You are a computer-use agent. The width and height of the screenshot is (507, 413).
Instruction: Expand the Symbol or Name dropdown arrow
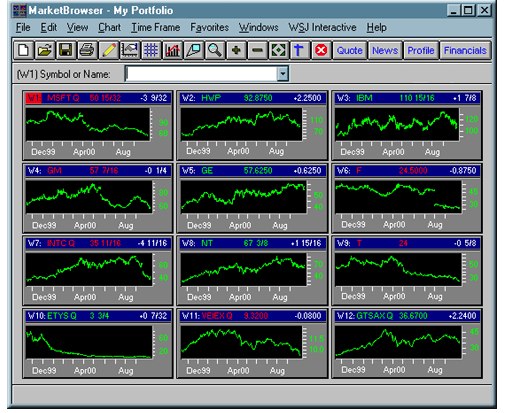coord(283,73)
